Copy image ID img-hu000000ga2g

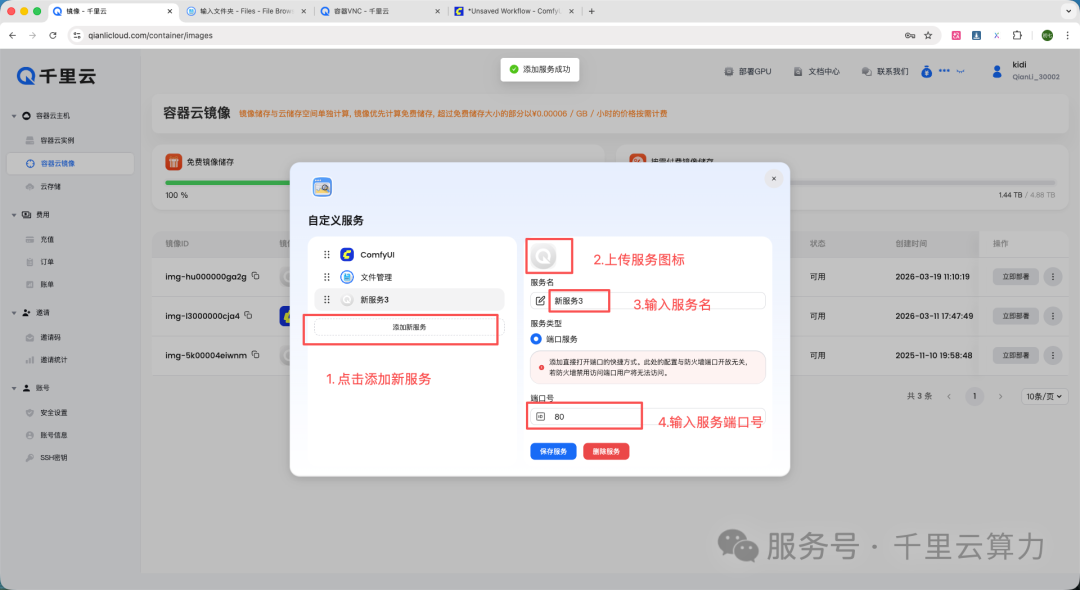[256, 276]
